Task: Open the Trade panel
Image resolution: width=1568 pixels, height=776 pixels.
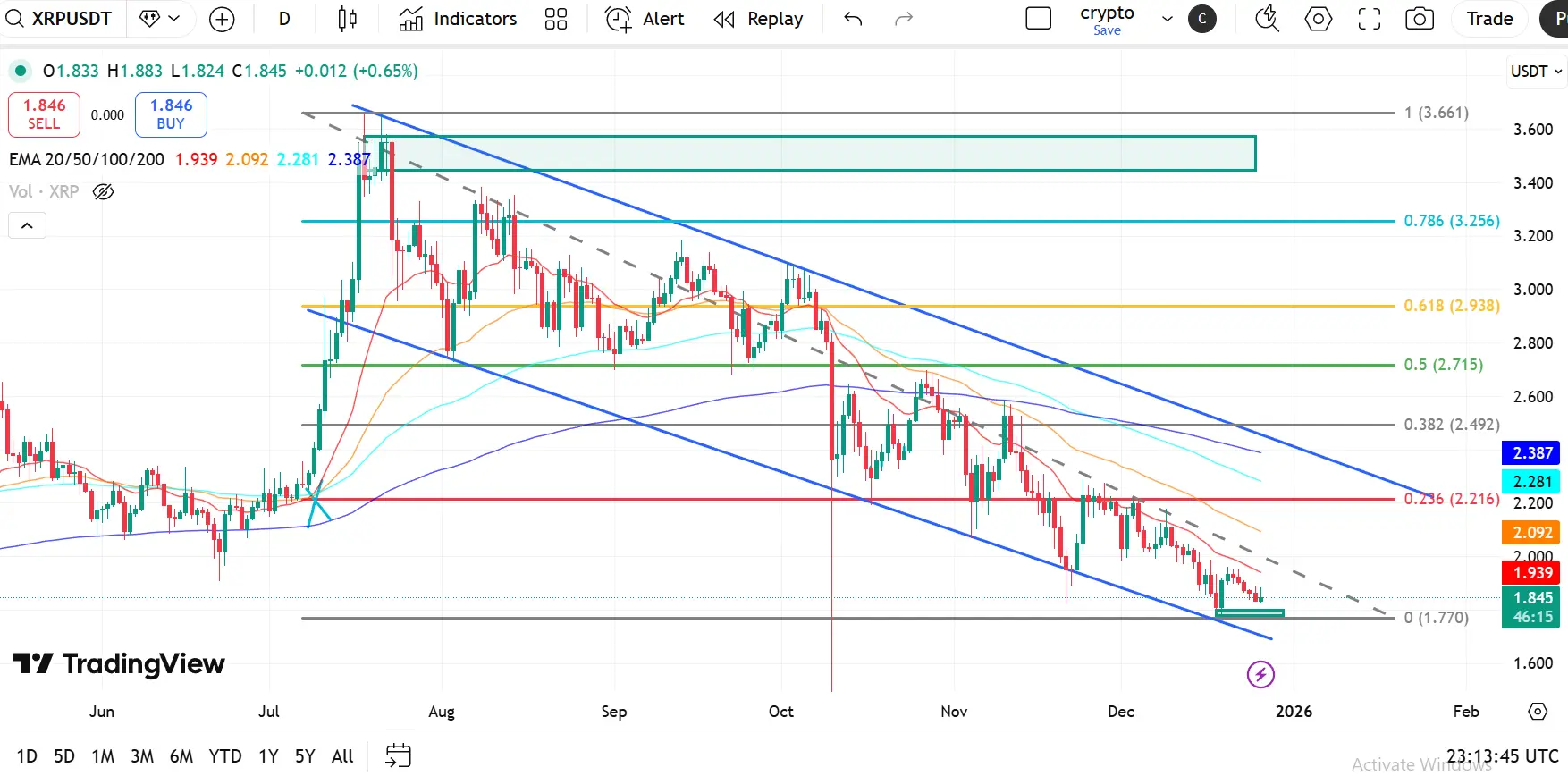Action: pyautogui.click(x=1489, y=19)
